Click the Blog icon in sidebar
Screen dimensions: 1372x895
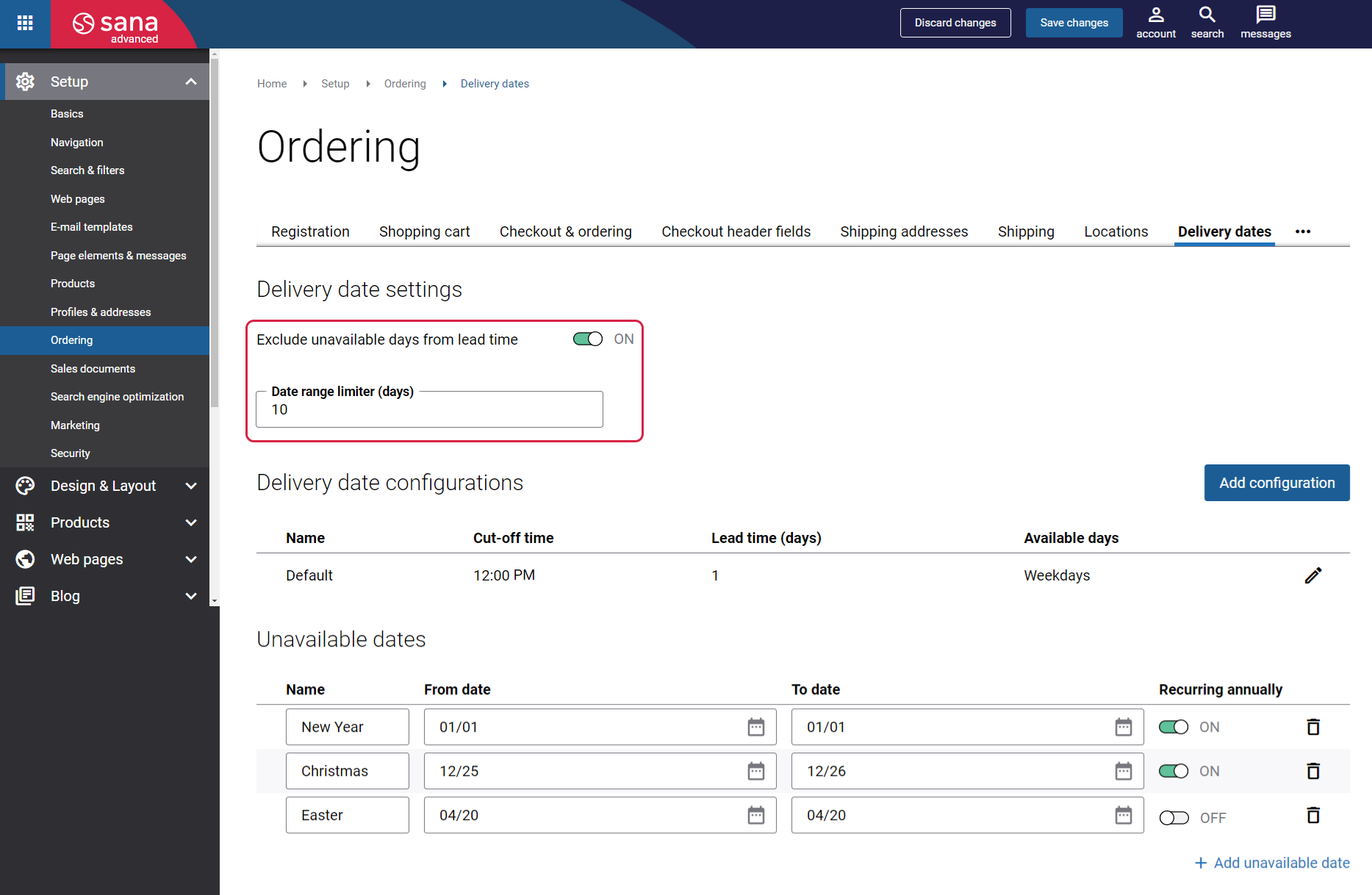[x=25, y=596]
